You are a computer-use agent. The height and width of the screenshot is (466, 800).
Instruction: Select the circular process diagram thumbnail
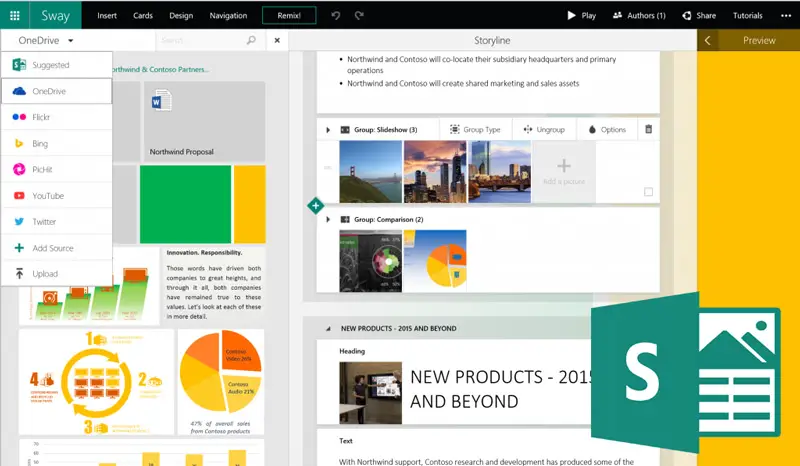96,382
